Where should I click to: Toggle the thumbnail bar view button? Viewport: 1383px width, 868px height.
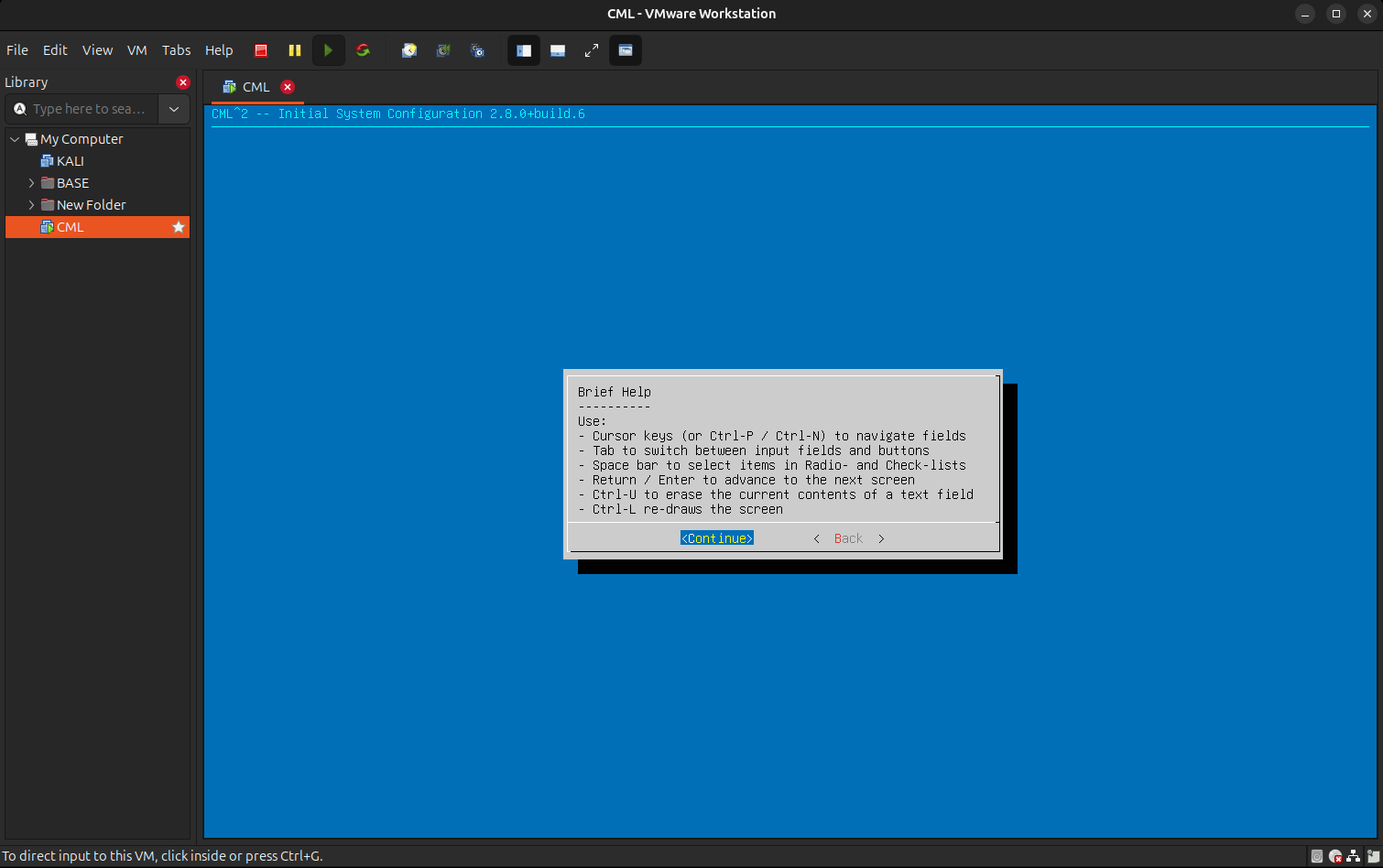tap(558, 50)
